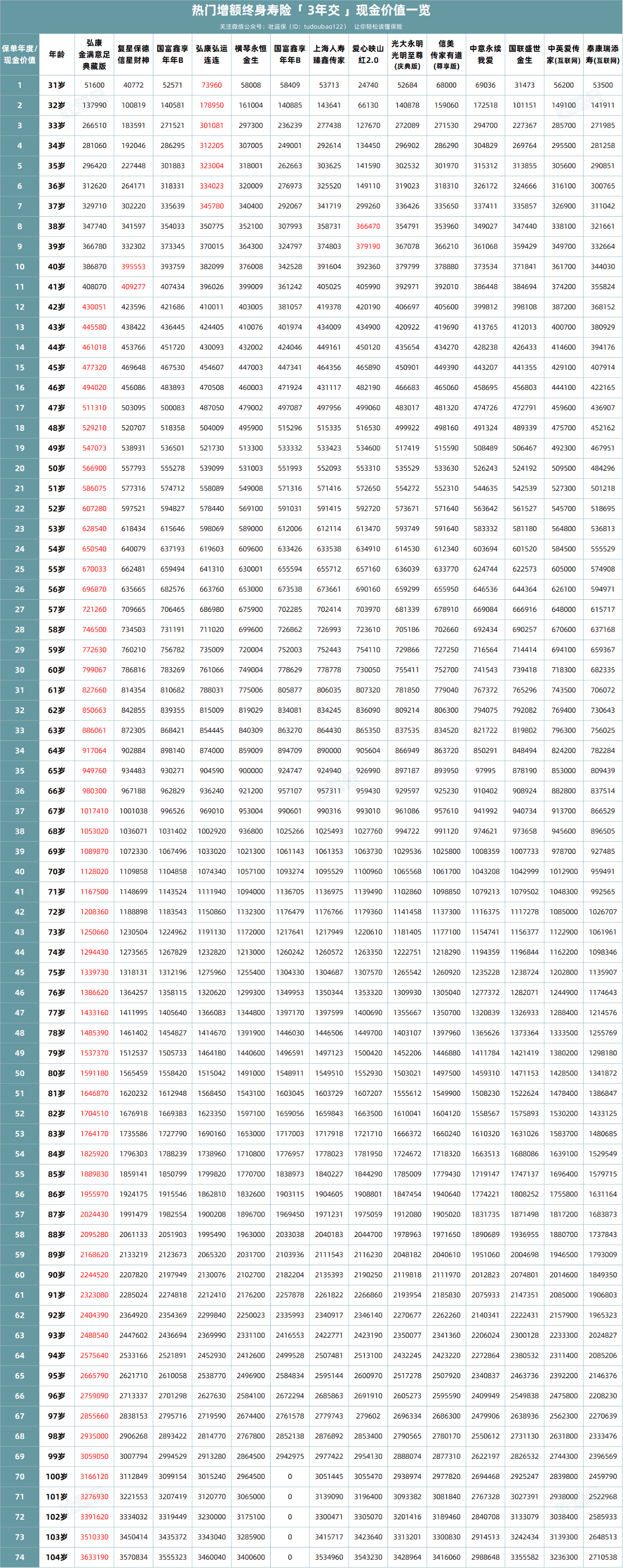Click the value 1341872 in the 80岁 row
This screenshot has height=1568, width=623.
point(603,1073)
